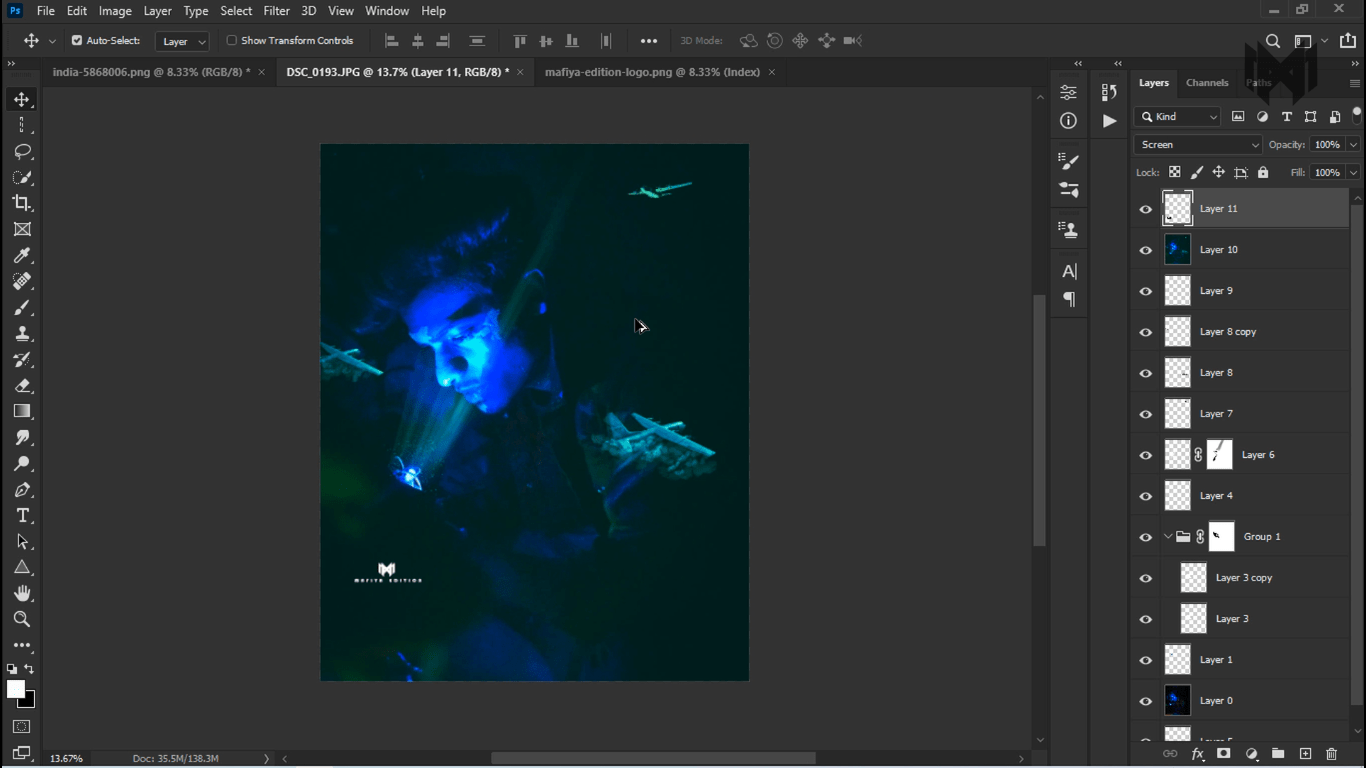Viewport: 1366px width, 768px height.
Task: Click the foreground color swatch
Action: (15, 689)
